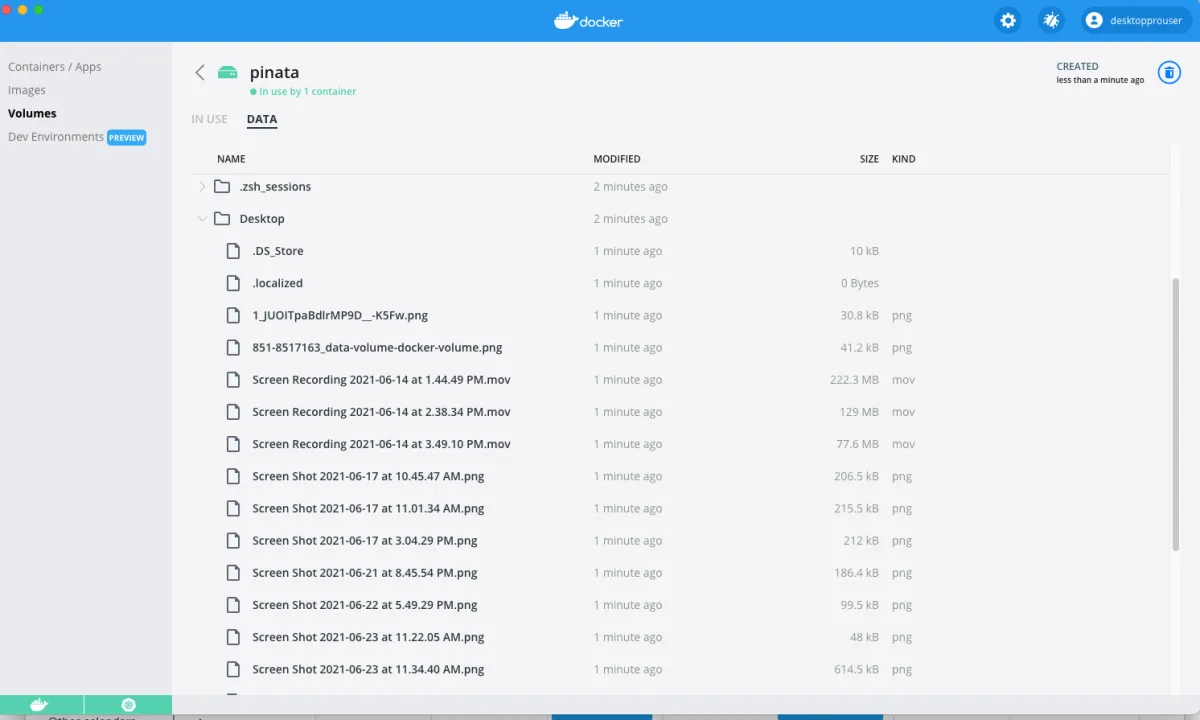Select Screen Recording 2021-06-14 at 2.38.34 PM.mov
The height and width of the screenshot is (720, 1200).
coord(382,412)
